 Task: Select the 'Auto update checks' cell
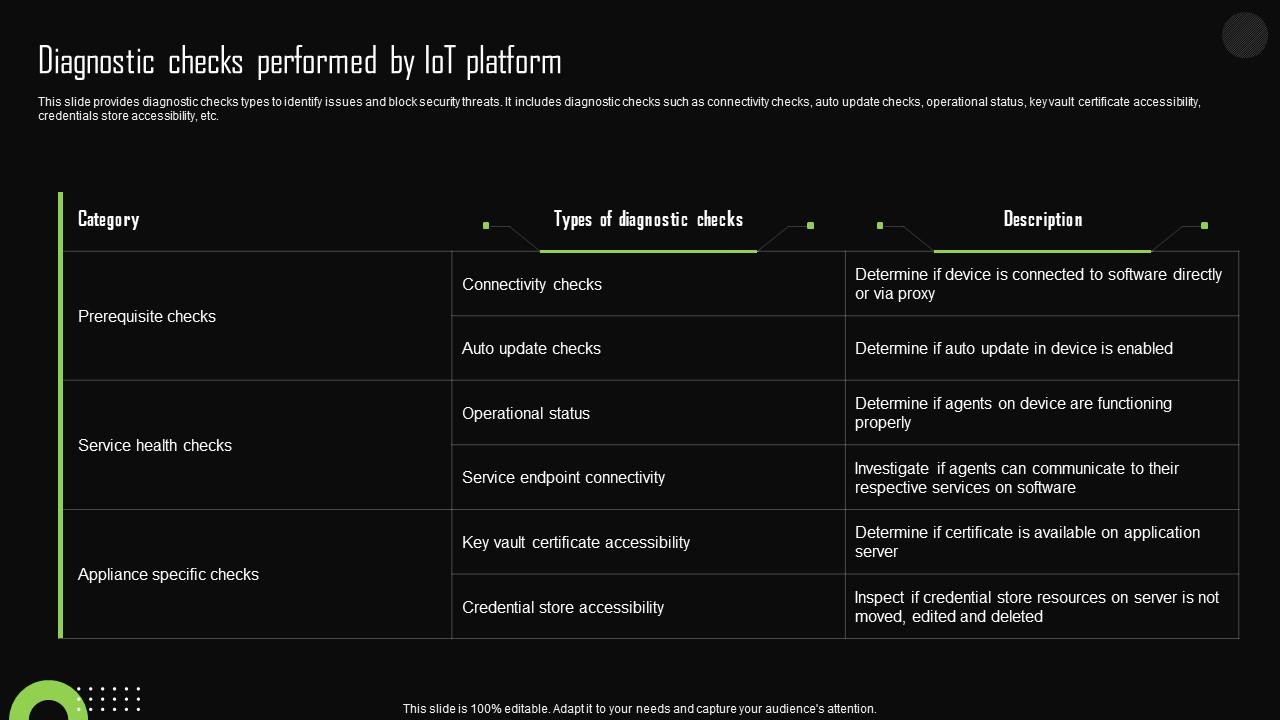point(648,348)
